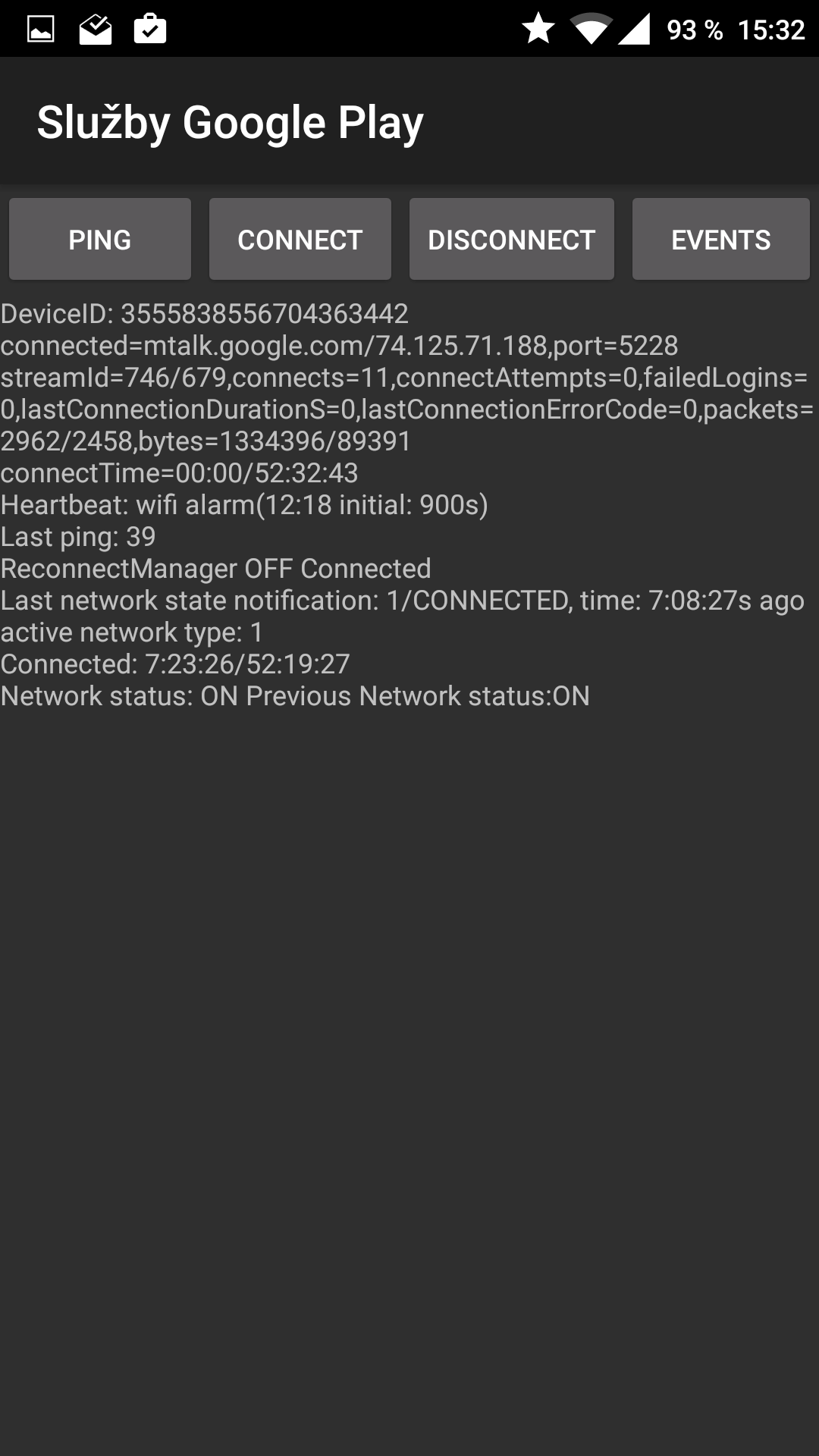Tap the Last ping: 39 line

click(x=78, y=536)
